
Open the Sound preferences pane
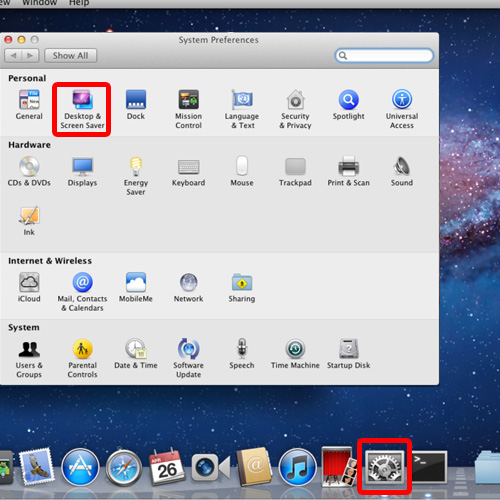402,172
